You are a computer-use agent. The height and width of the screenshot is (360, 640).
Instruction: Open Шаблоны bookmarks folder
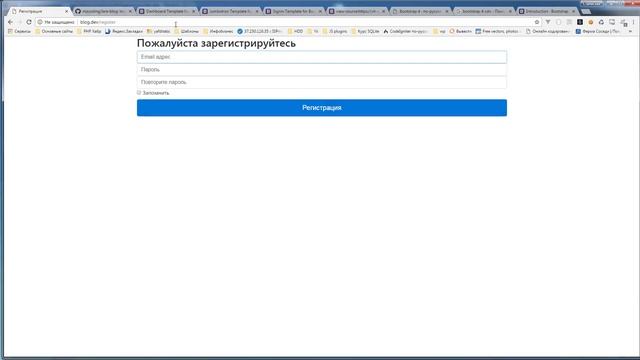(x=187, y=31)
